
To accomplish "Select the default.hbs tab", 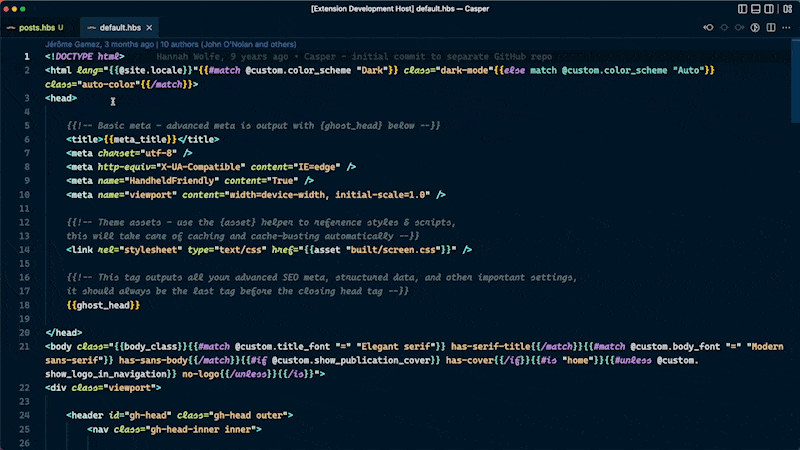I will 120,28.
